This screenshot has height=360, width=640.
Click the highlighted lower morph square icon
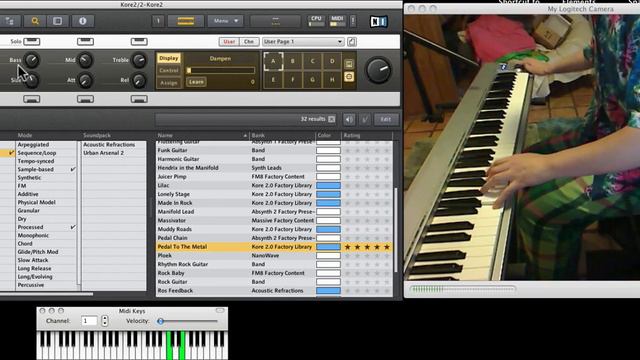click(349, 77)
